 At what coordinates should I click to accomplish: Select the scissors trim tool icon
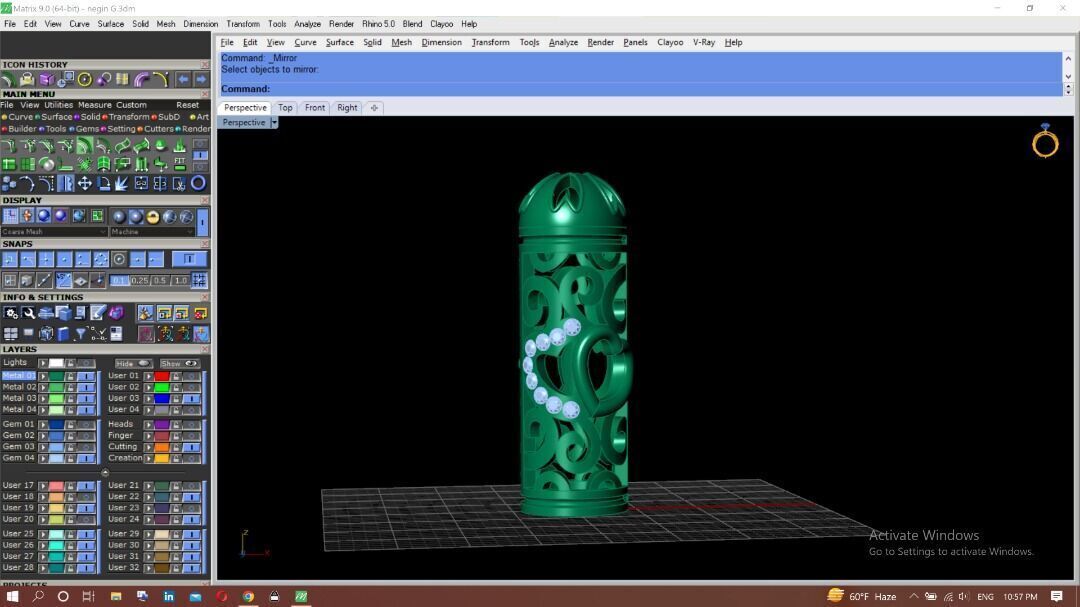point(179,183)
